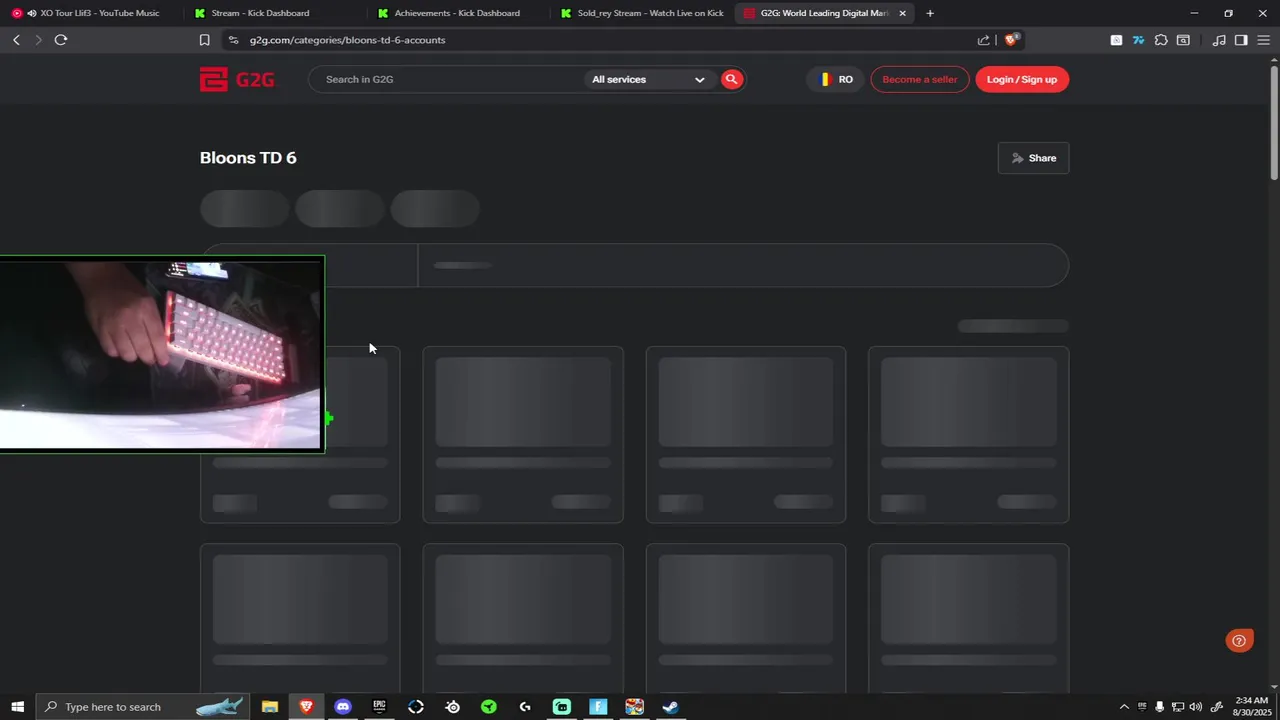Open Steam from the taskbar
This screenshot has height=720, width=1280.
click(x=671, y=707)
